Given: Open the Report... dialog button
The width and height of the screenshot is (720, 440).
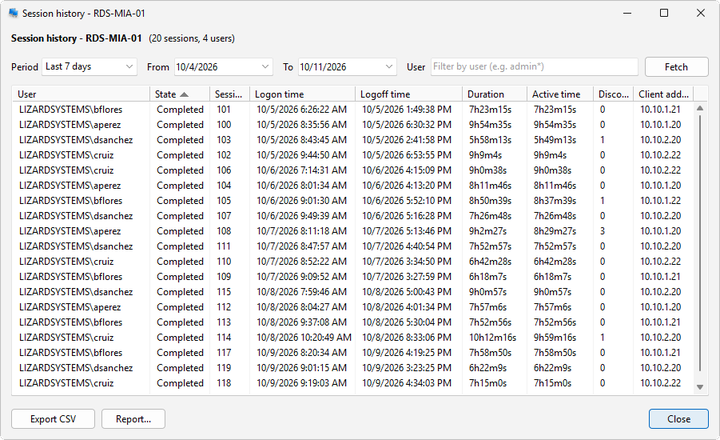Looking at the screenshot, I should (133, 419).
